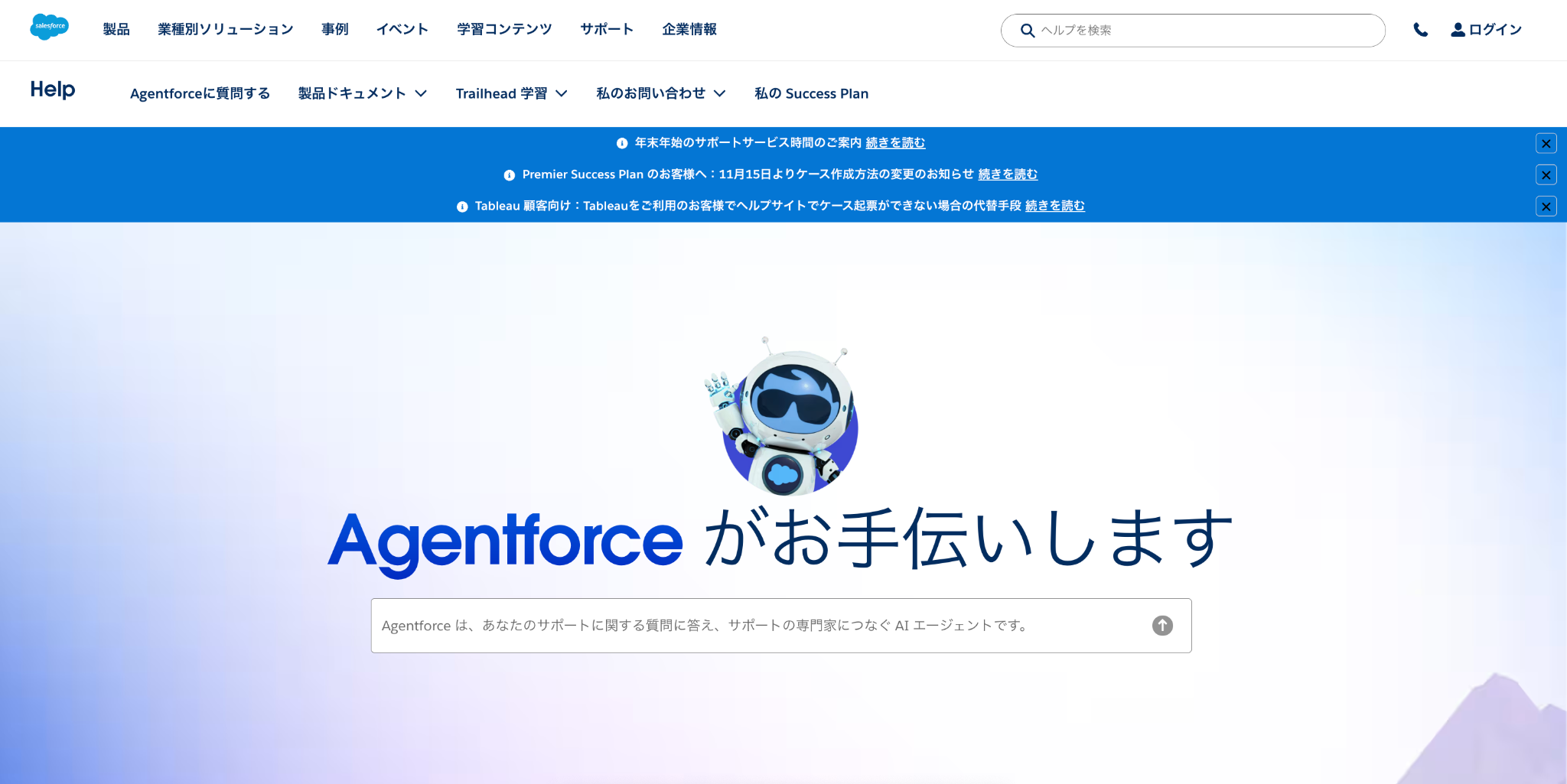Click the 製品ドキュメント label
Viewport: 1567px width, 784px height.
click(352, 93)
